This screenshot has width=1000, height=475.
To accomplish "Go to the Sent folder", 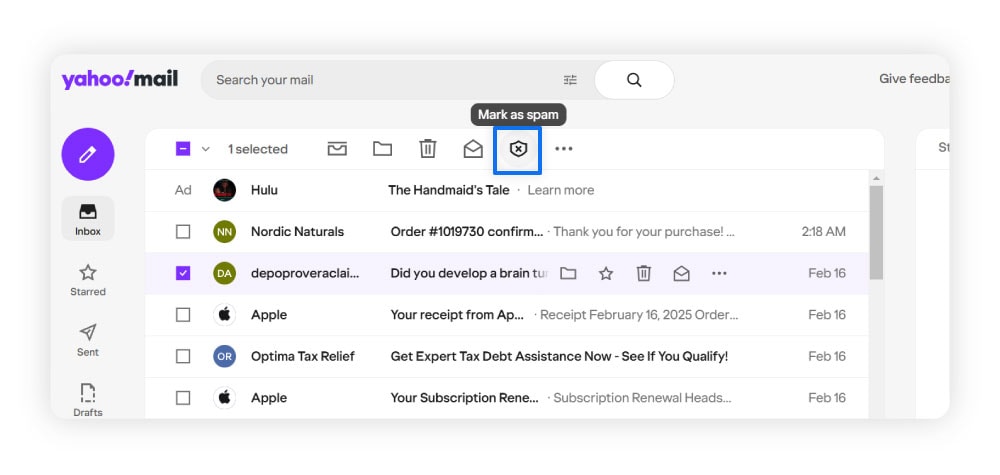I will (88, 340).
